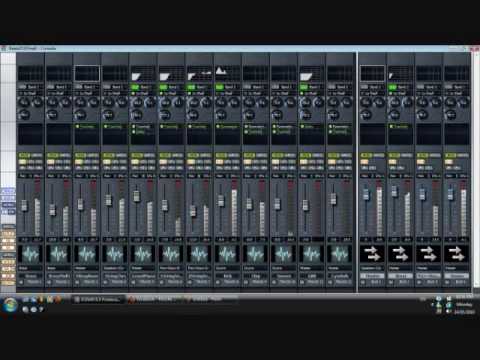Click the volume fader on the first channel strip

tap(24, 205)
